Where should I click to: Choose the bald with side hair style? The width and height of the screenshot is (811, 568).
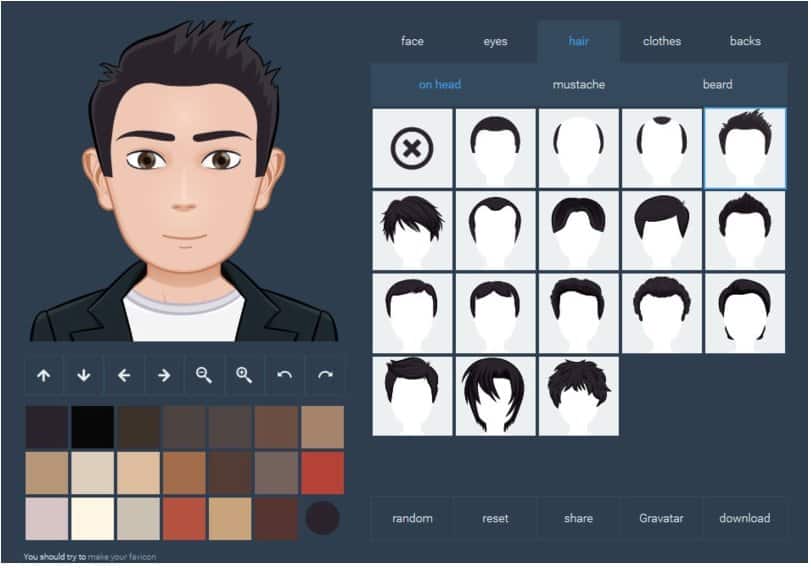pos(579,148)
